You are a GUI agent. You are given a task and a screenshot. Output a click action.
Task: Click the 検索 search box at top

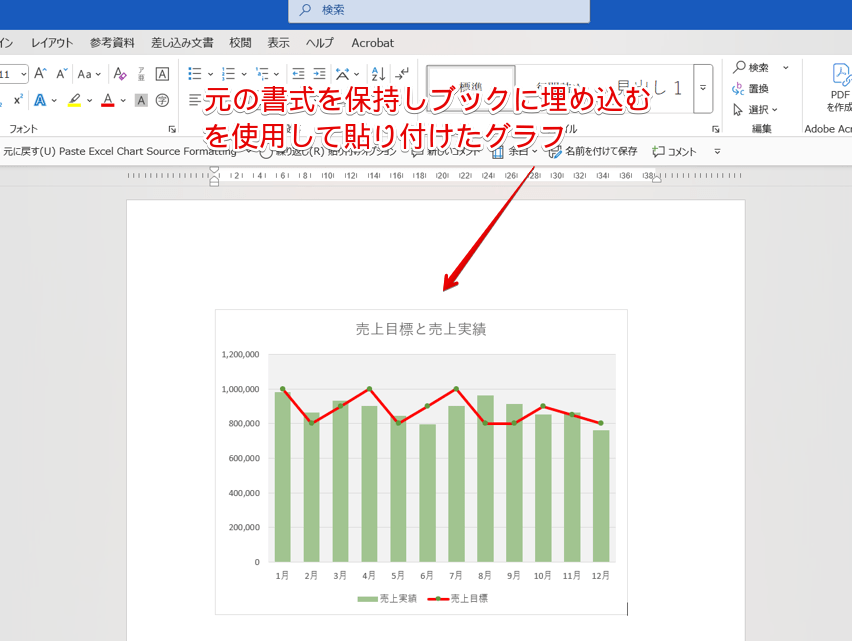coord(440,12)
